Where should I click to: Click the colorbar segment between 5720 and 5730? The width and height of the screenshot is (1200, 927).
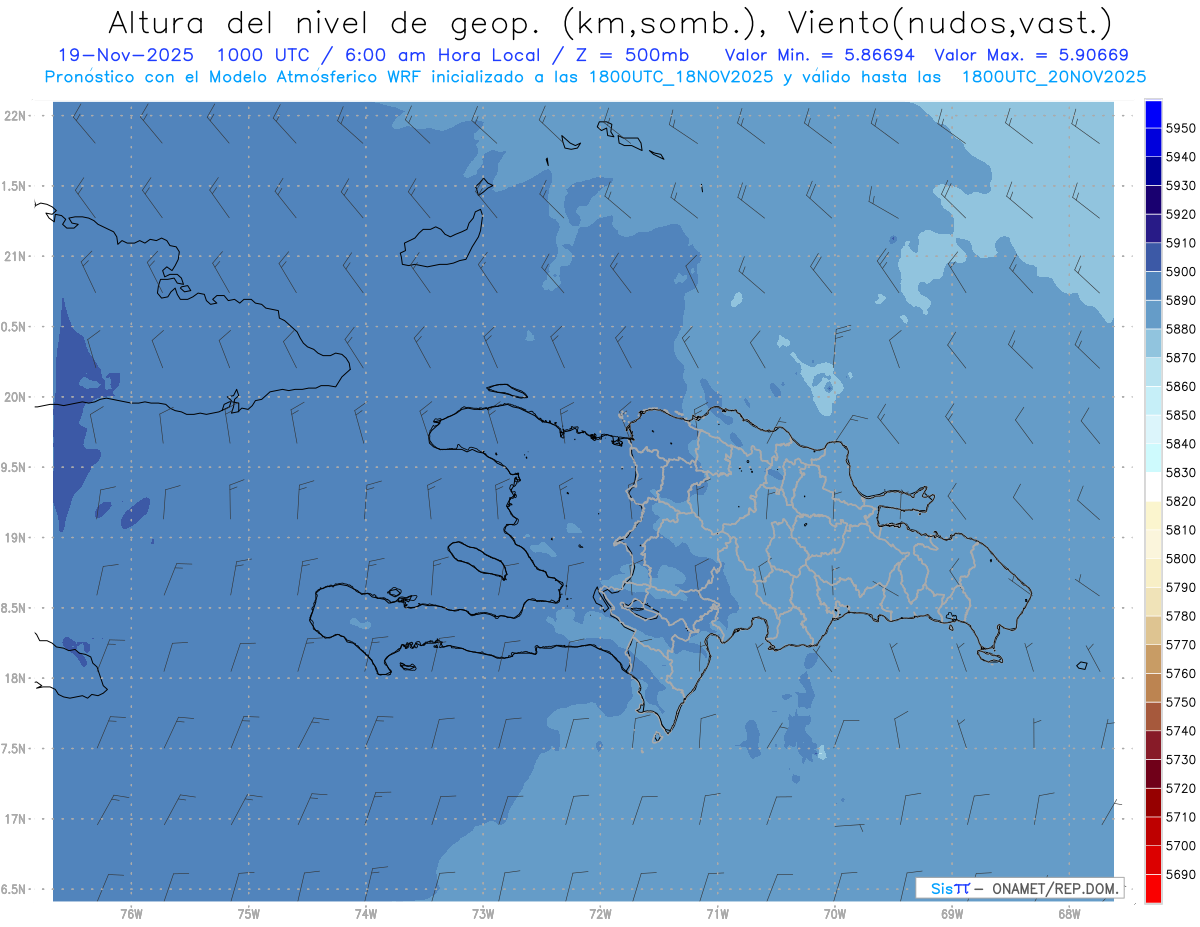click(1153, 774)
